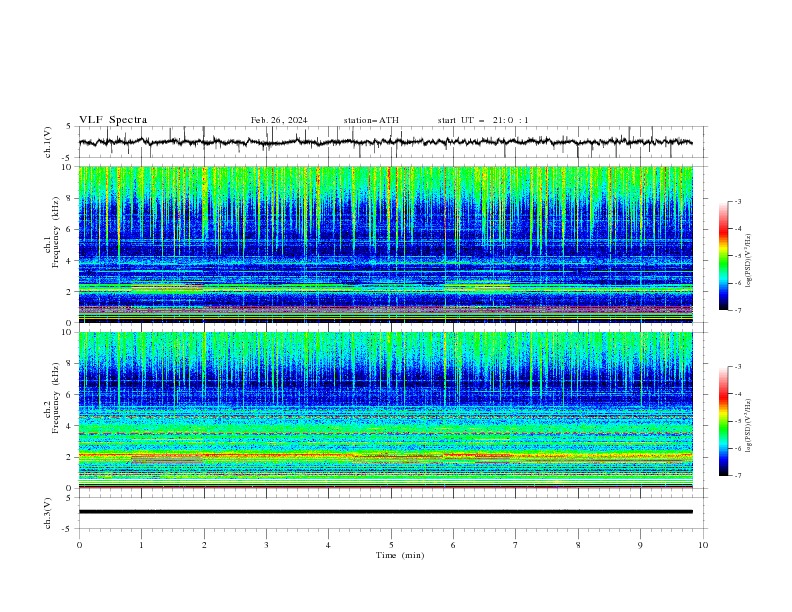The height and width of the screenshot is (612, 792).
Task: Click the upper PSD color scale bar
Action: click(723, 256)
